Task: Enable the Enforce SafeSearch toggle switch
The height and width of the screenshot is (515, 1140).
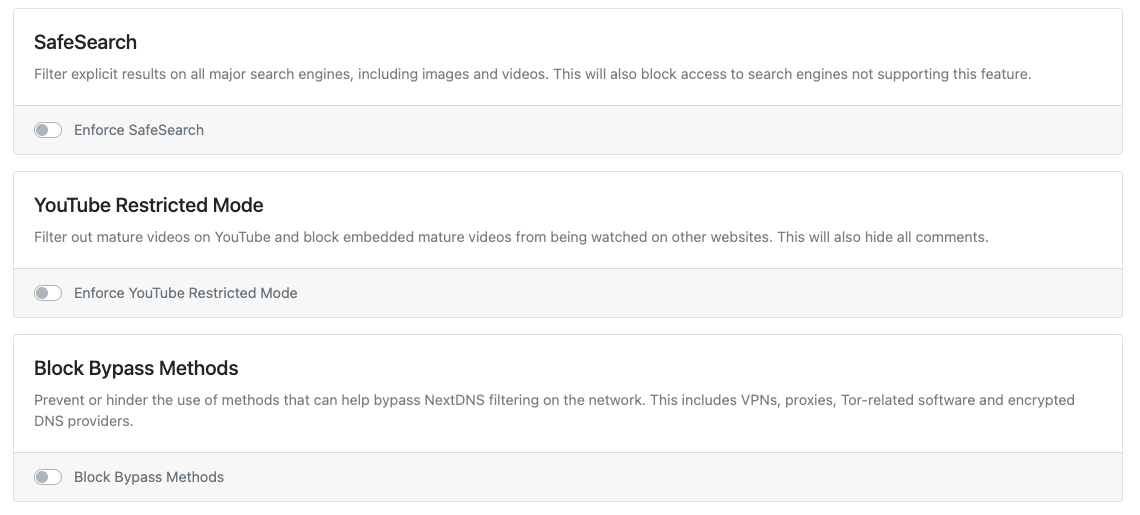Action: click(x=48, y=130)
